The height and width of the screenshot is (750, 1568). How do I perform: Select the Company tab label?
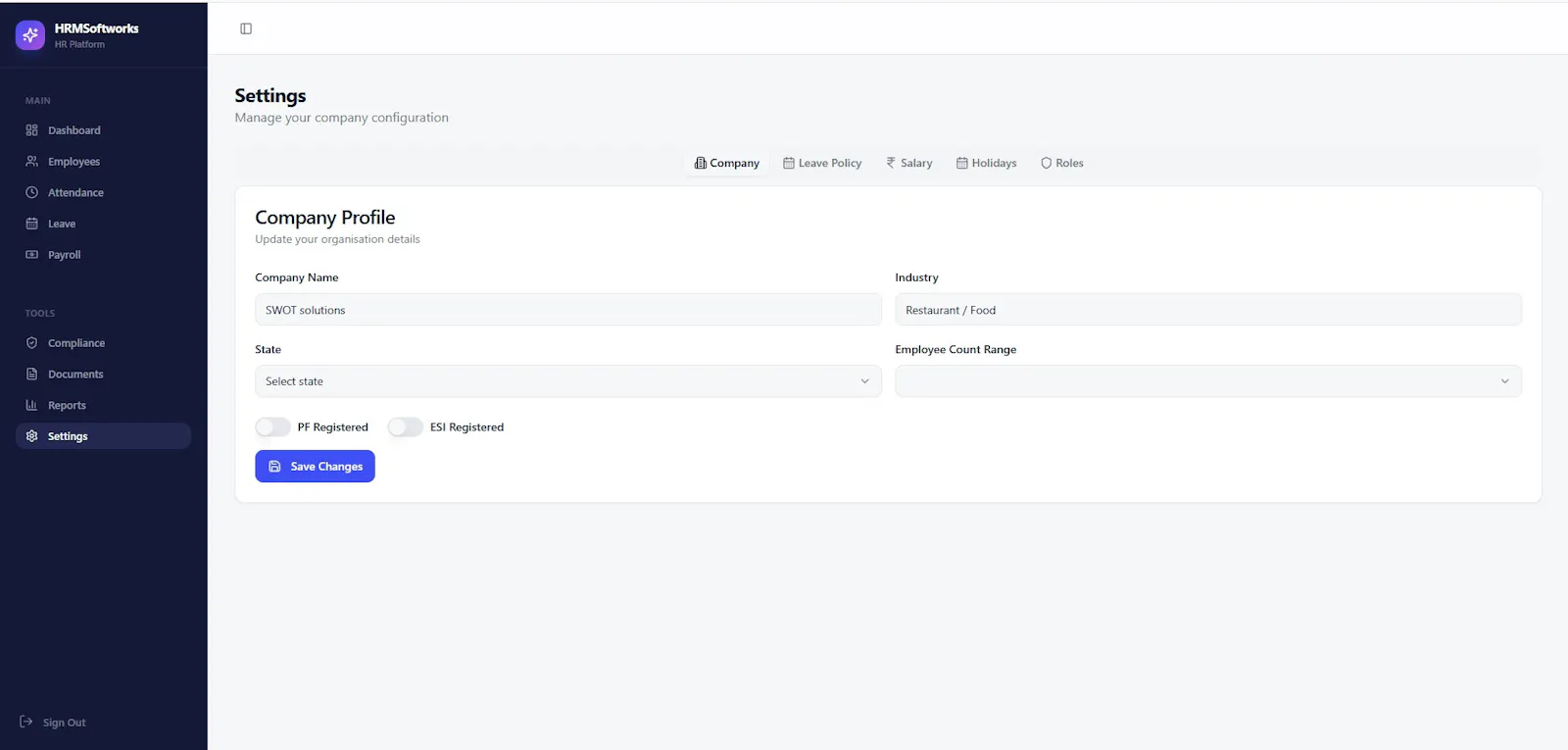(734, 163)
